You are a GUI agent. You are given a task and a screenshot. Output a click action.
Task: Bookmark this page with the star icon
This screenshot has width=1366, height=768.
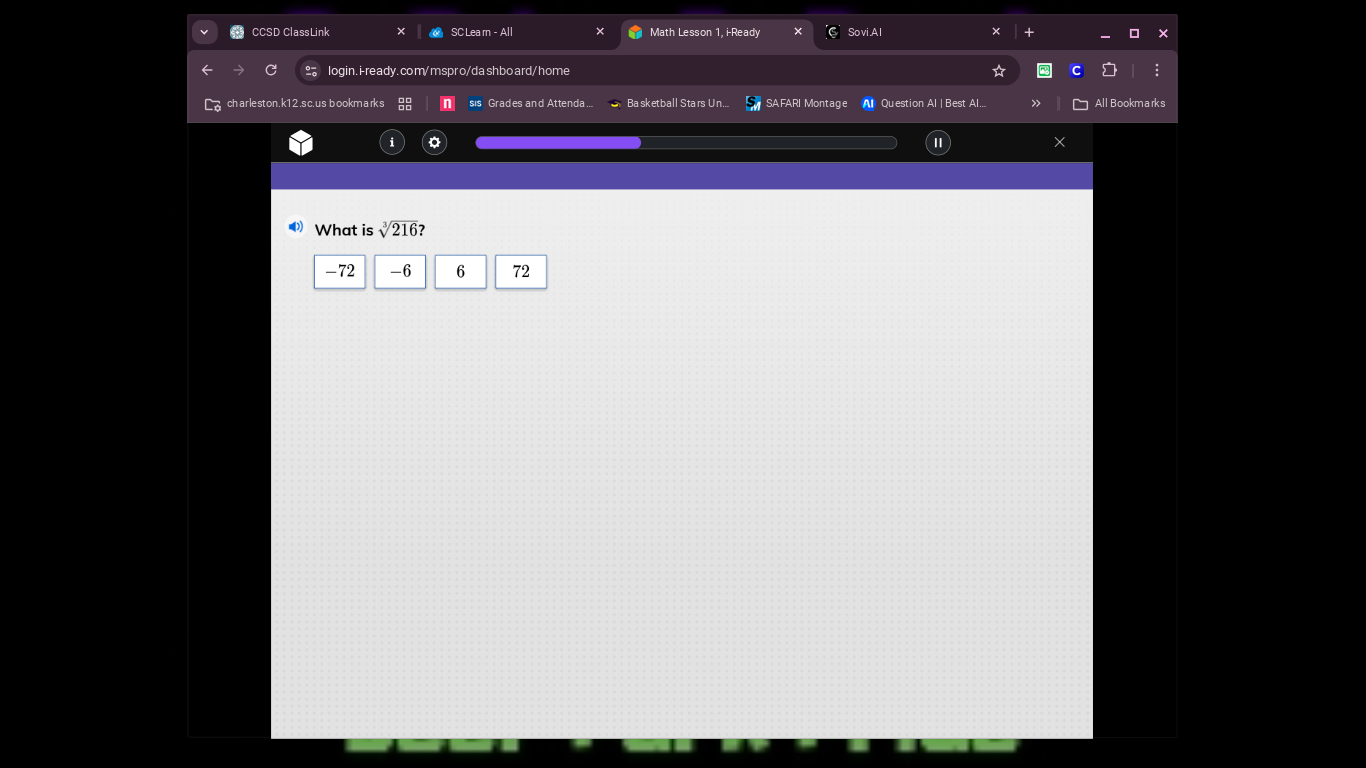click(998, 71)
